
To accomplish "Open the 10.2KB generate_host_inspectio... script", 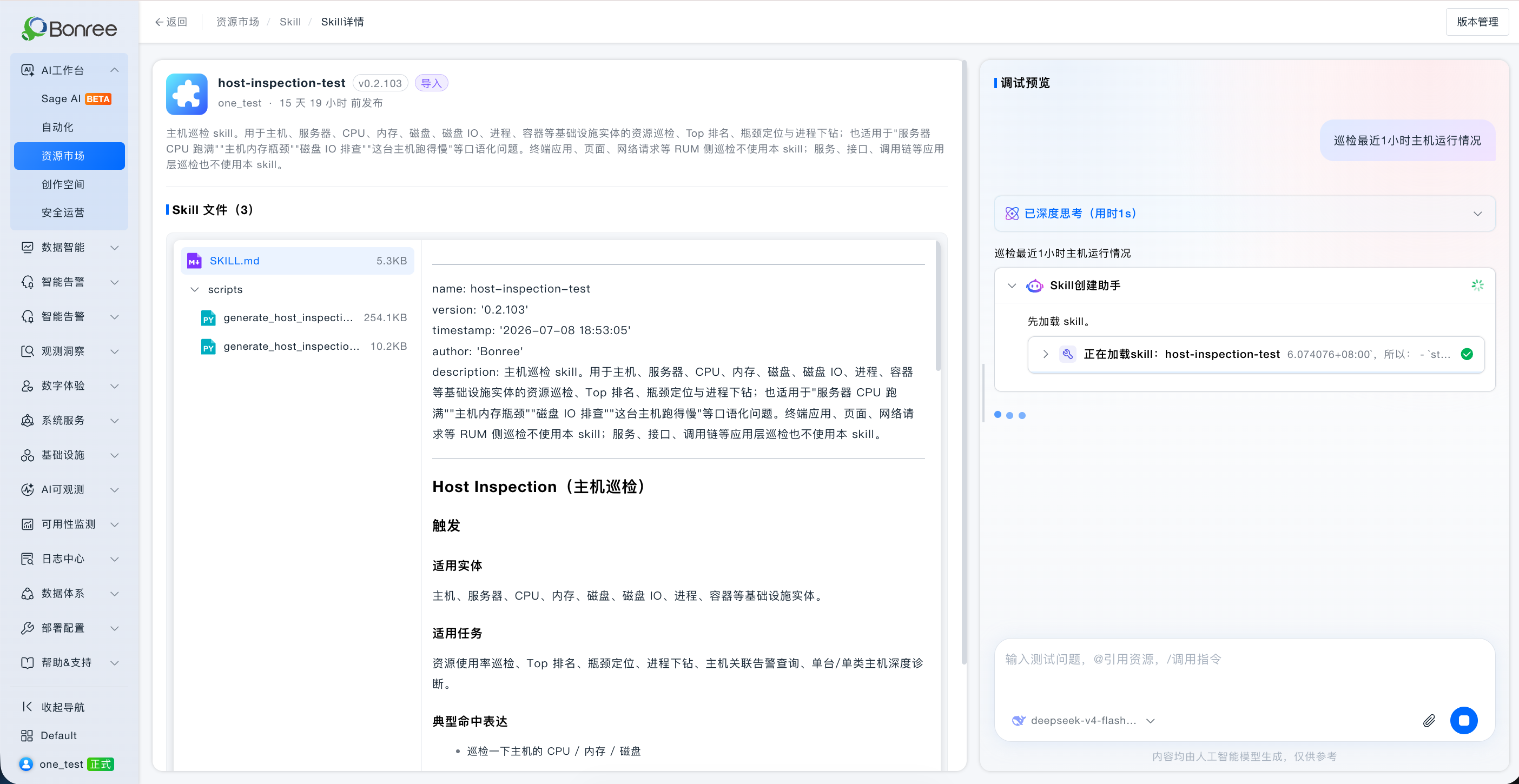I will click(297, 346).
